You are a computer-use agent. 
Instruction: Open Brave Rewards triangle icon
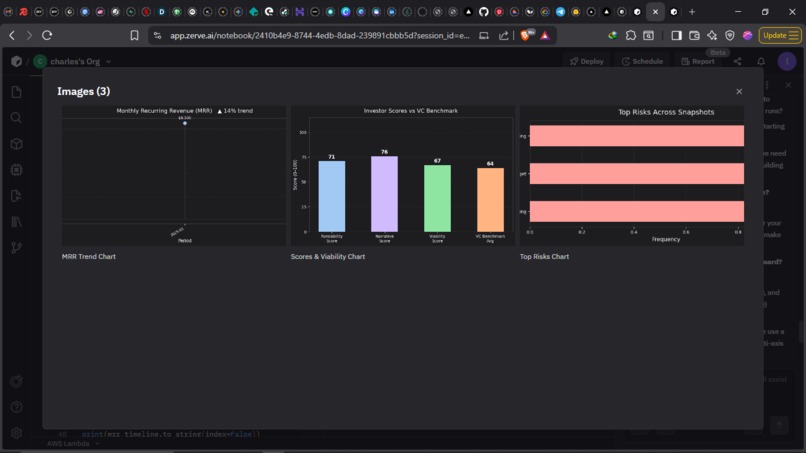545,35
